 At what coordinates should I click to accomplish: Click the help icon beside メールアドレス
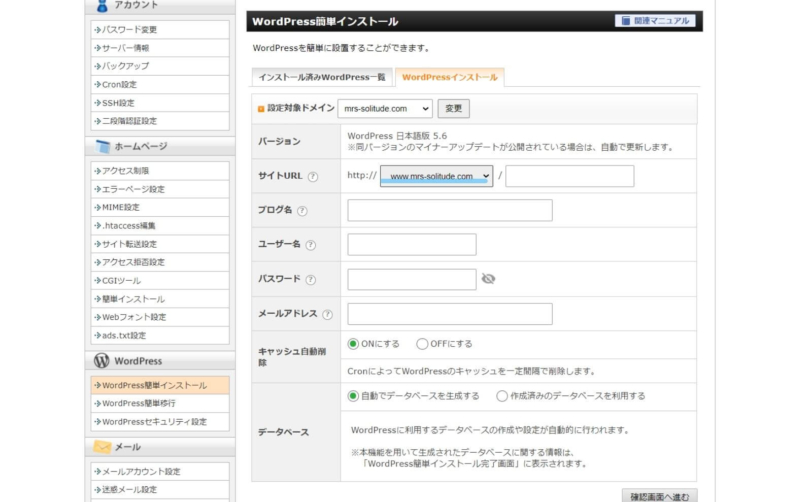(326, 314)
